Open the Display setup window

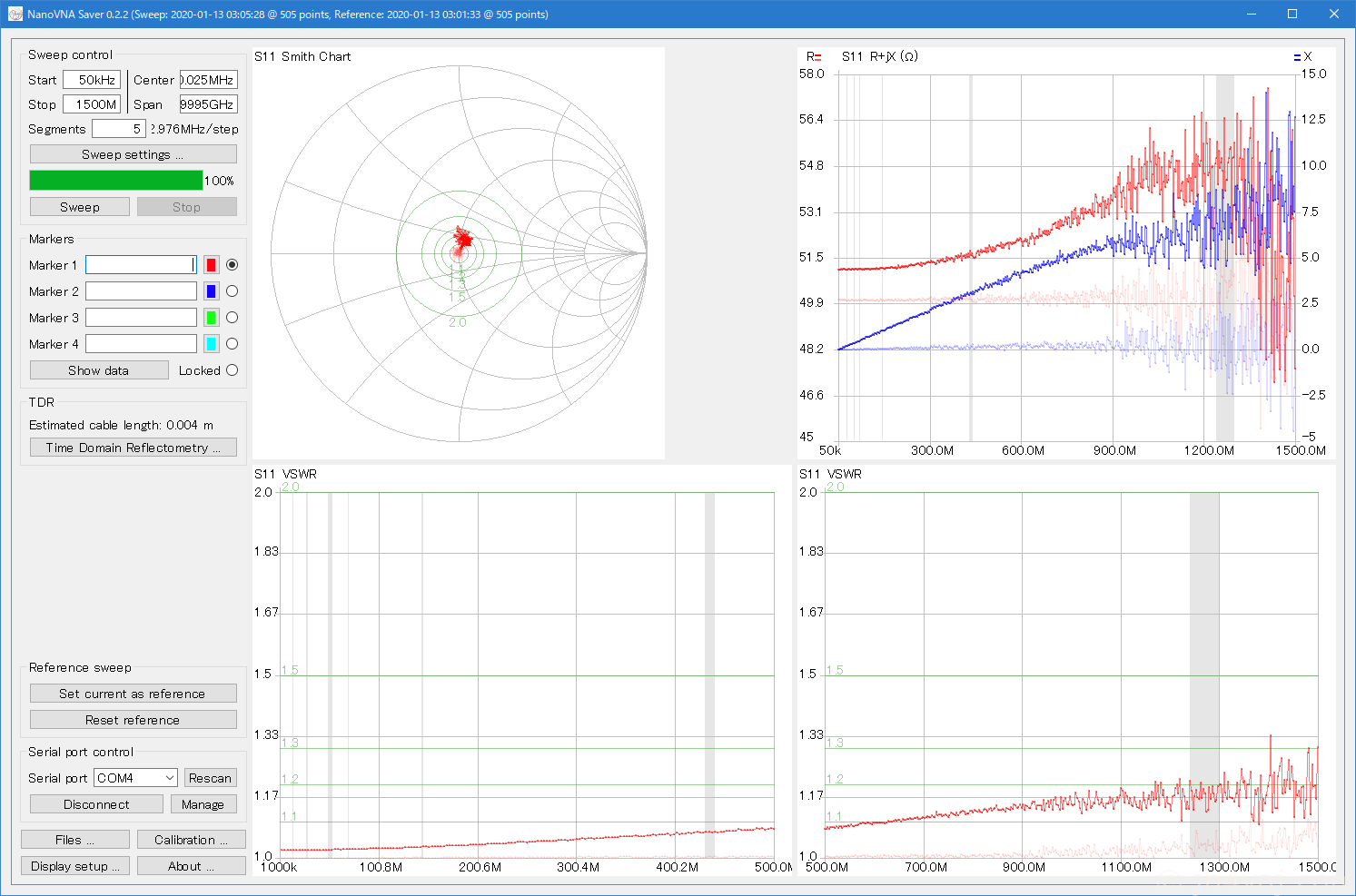tap(75, 866)
